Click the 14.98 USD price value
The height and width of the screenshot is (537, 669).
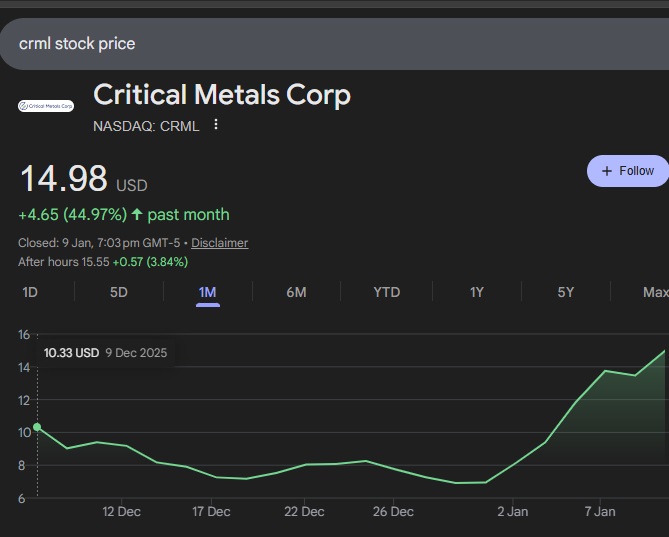click(x=64, y=179)
